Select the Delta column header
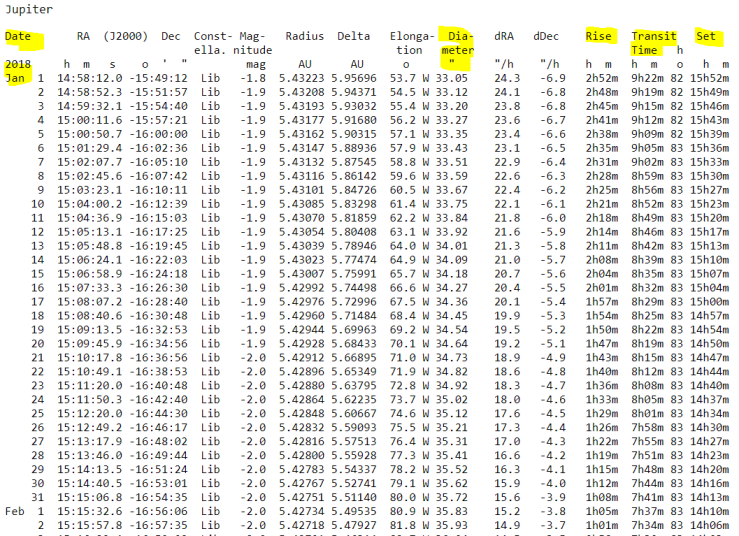The width and height of the screenshot is (739, 536). pyautogui.click(x=354, y=36)
